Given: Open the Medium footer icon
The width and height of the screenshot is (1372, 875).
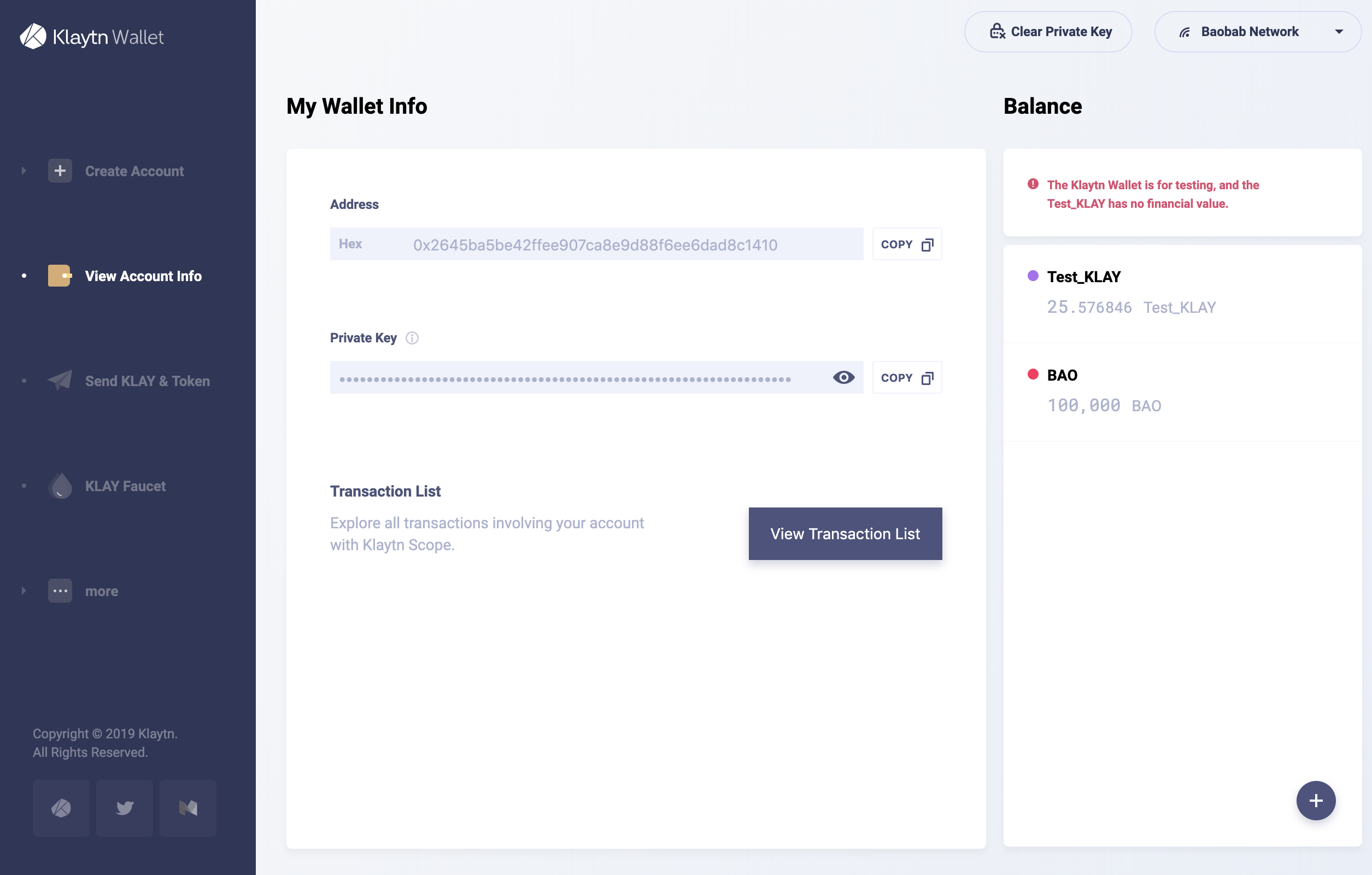Looking at the screenshot, I should pyautogui.click(x=188, y=808).
